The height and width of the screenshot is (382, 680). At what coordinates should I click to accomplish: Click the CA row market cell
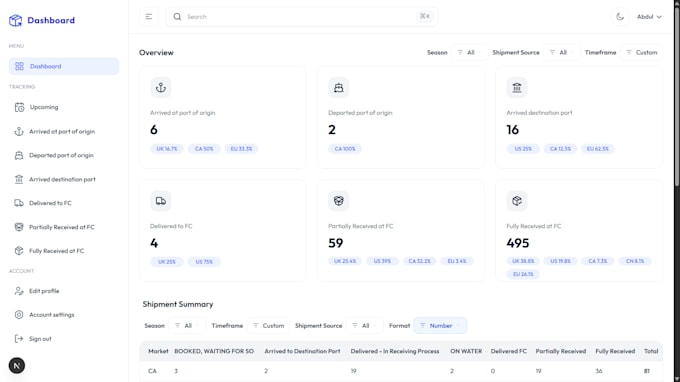(x=152, y=371)
